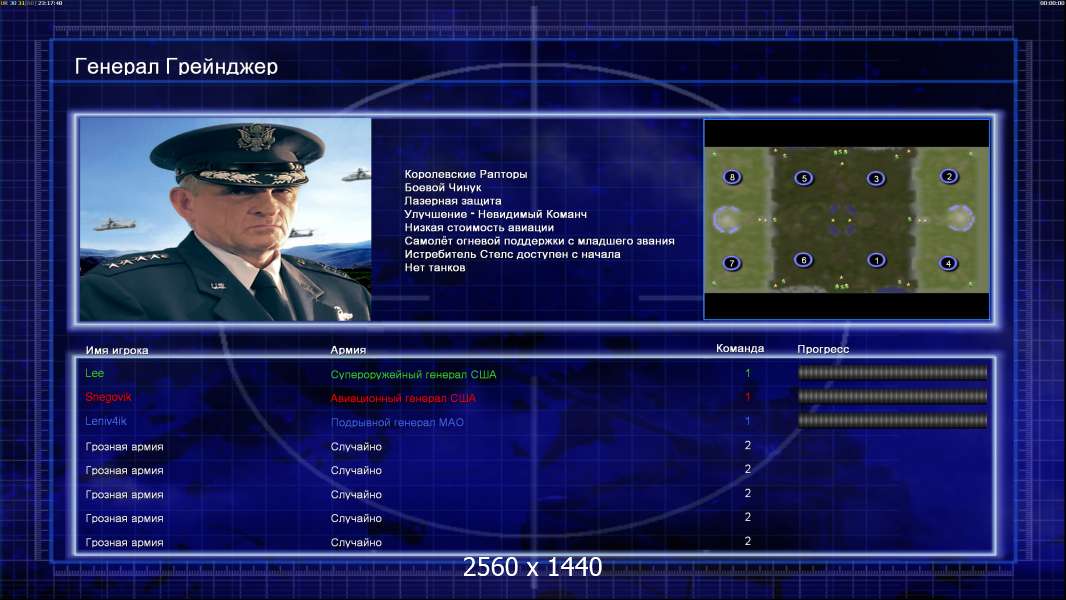Image resolution: width=1066 pixels, height=600 pixels.
Task: Click General Granger's portrait image
Action: [x=225, y=219]
